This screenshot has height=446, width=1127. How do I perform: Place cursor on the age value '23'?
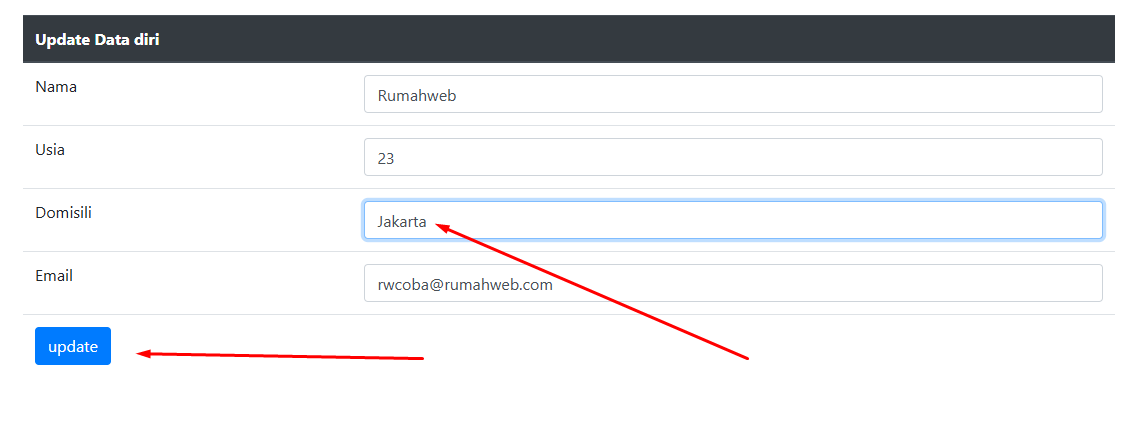pyautogui.click(x=386, y=159)
